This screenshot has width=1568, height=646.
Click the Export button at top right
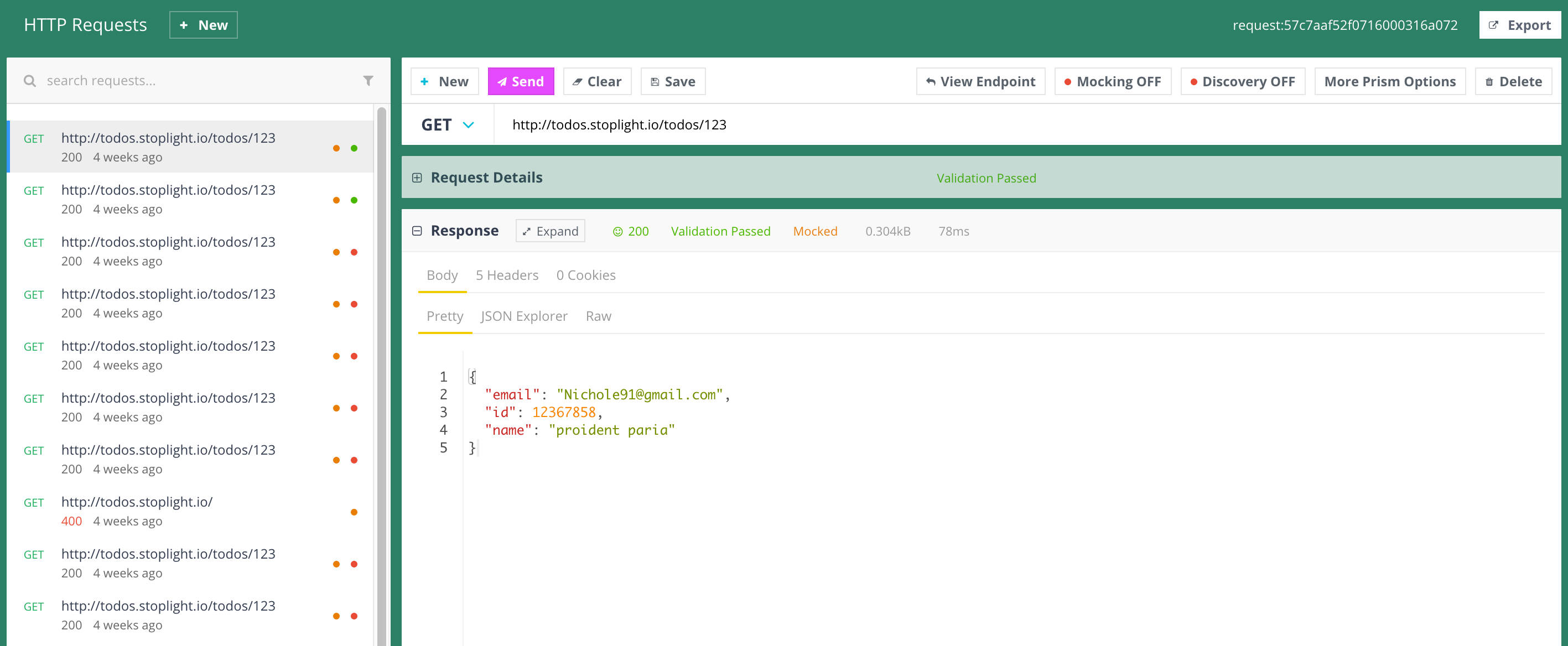[x=1519, y=25]
